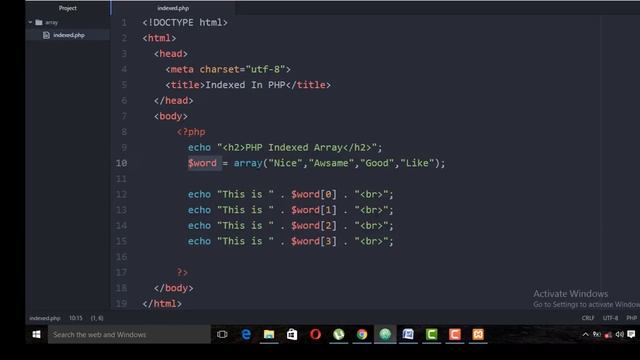Open the green Camtasia taskbar icon
Screen dimensions: 640x360
point(431,335)
